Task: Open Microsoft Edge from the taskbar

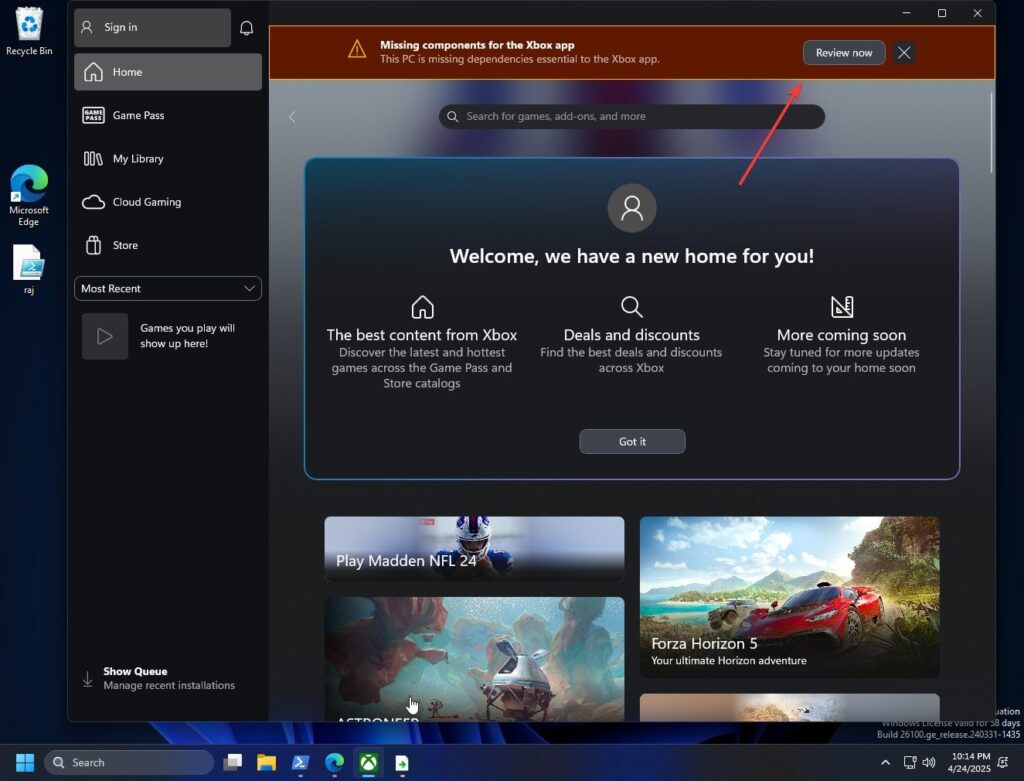Action: tap(334, 762)
